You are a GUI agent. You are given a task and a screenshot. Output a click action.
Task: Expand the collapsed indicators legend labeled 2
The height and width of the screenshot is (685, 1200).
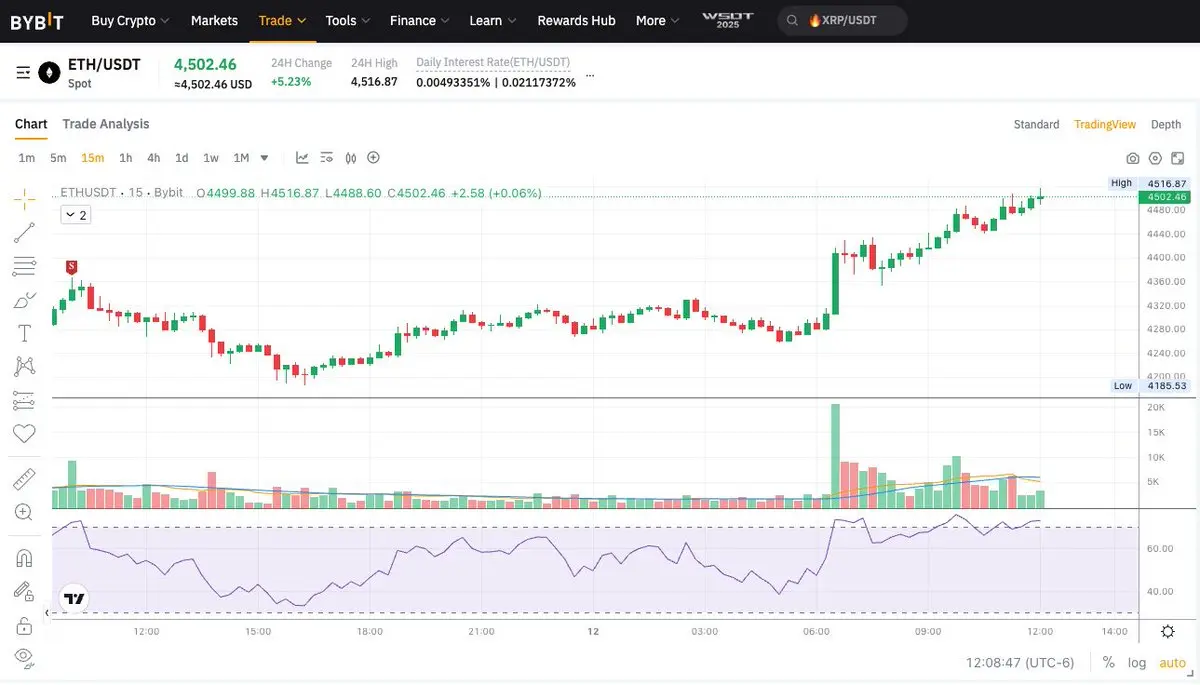pyautogui.click(x=75, y=215)
